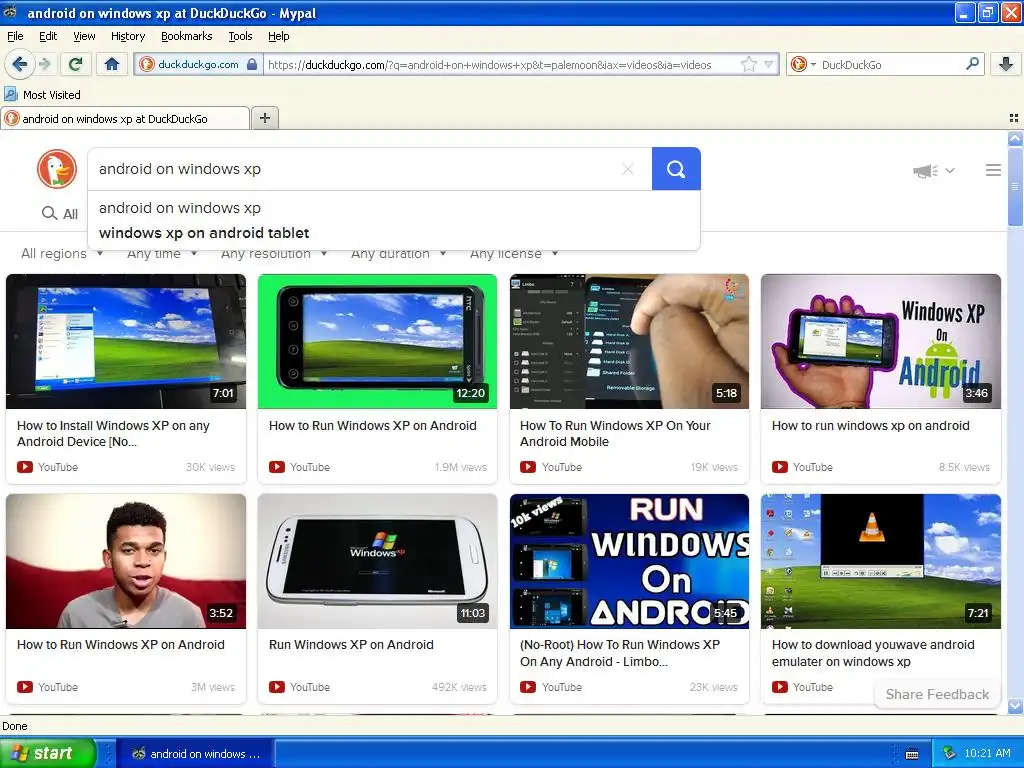1024x768 pixels.
Task: Clear the search query with the X
Action: coord(628,169)
